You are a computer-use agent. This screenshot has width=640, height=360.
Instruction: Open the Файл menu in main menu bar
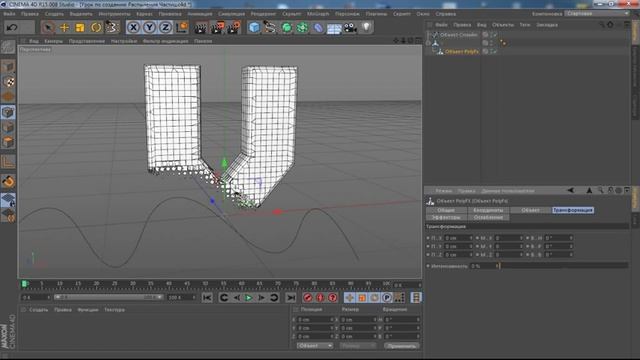(x=9, y=13)
